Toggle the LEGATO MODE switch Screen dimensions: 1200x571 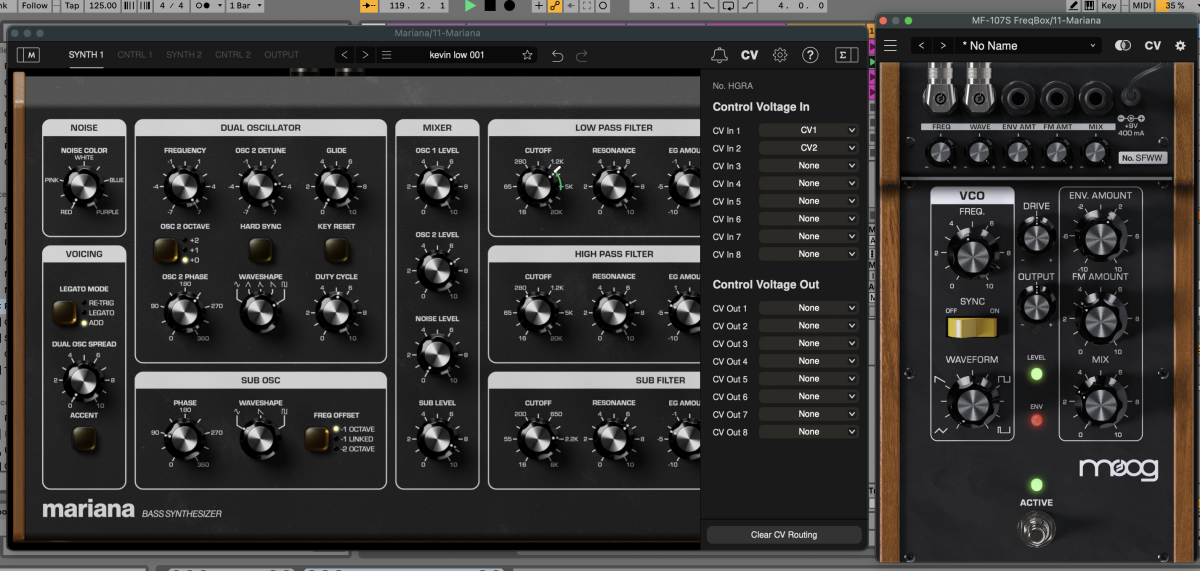(x=66, y=314)
